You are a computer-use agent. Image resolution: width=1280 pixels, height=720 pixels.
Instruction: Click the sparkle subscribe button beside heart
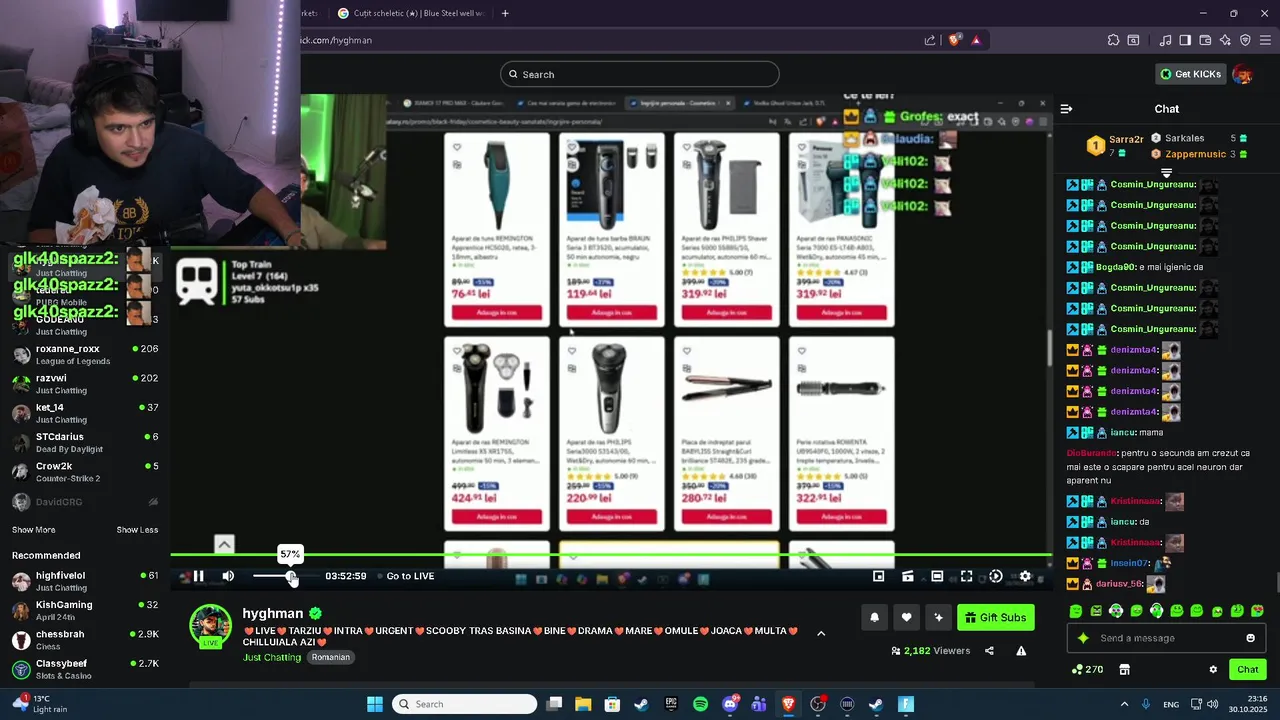pyautogui.click(x=938, y=618)
